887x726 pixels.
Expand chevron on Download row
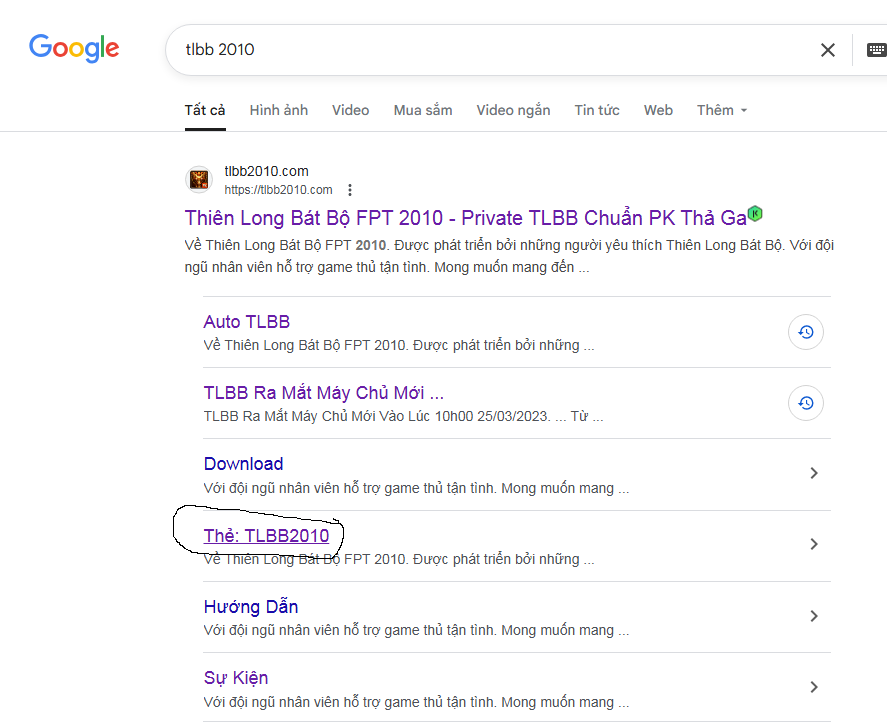click(x=814, y=473)
